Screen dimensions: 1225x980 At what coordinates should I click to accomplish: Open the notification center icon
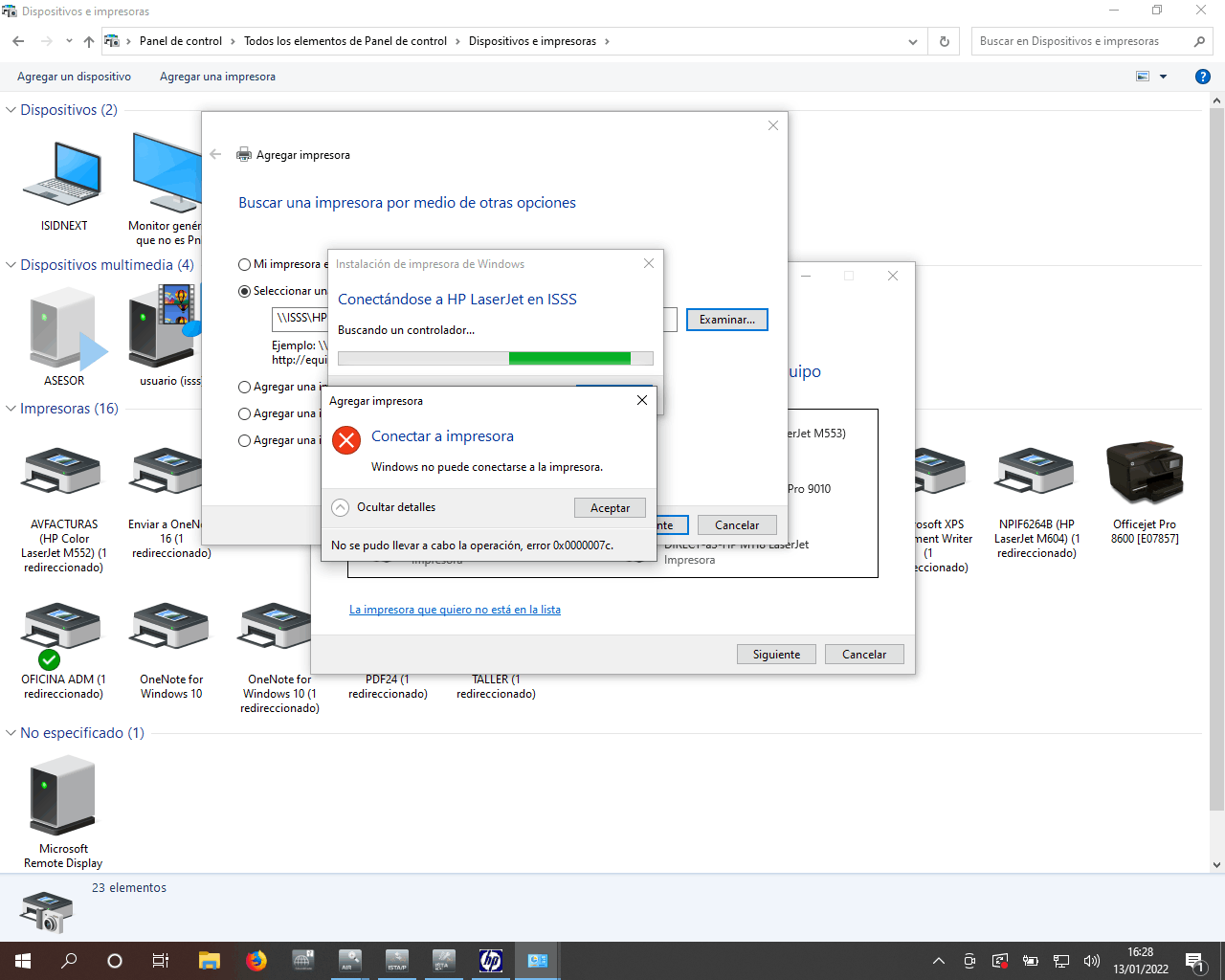1194,961
